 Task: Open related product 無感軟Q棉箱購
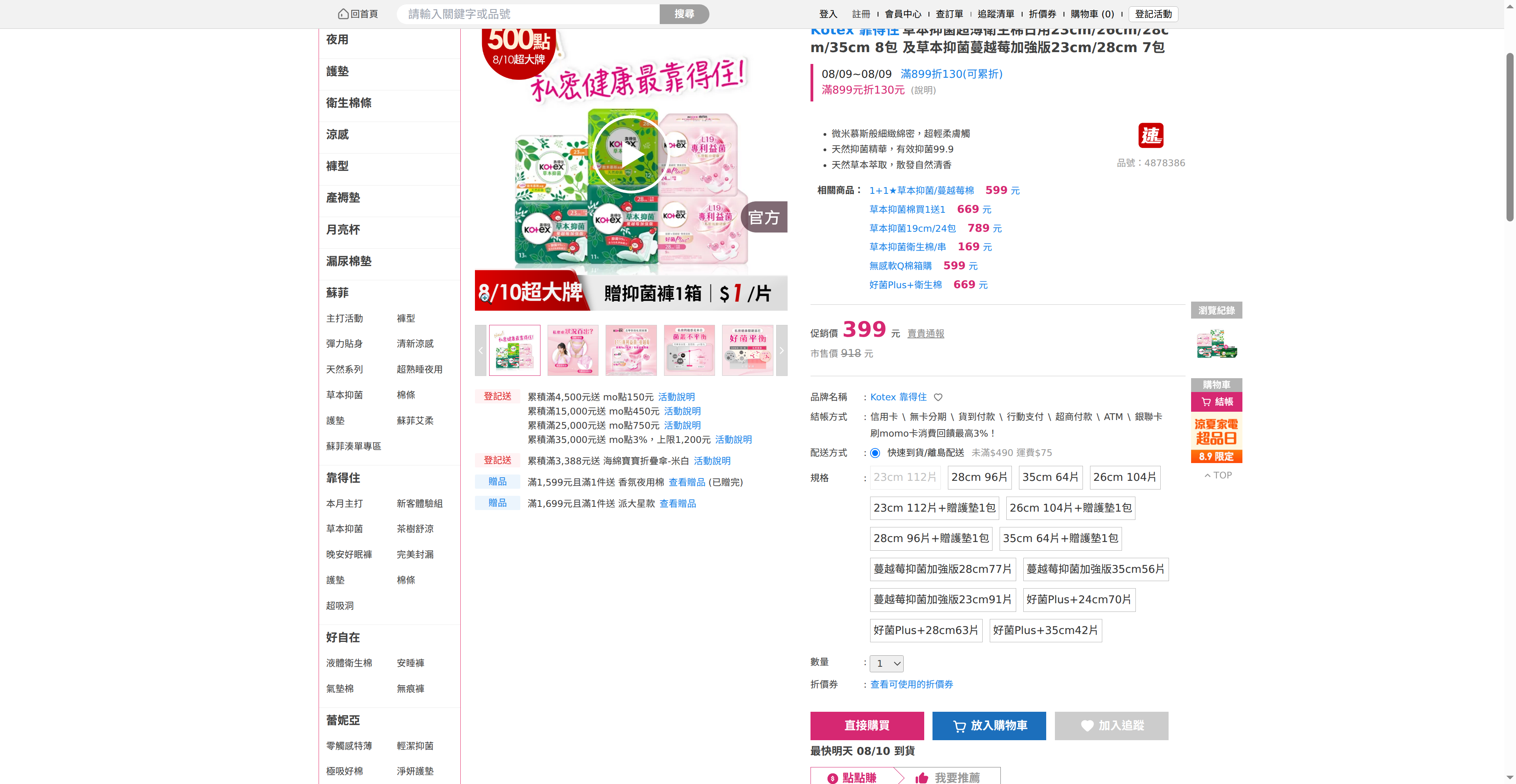tap(901, 266)
